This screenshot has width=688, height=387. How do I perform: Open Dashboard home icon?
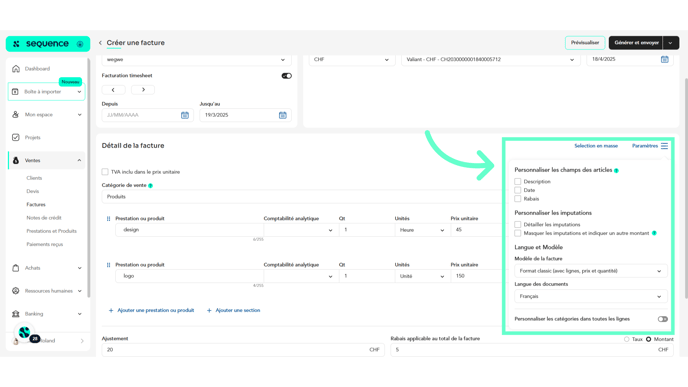pyautogui.click(x=16, y=69)
